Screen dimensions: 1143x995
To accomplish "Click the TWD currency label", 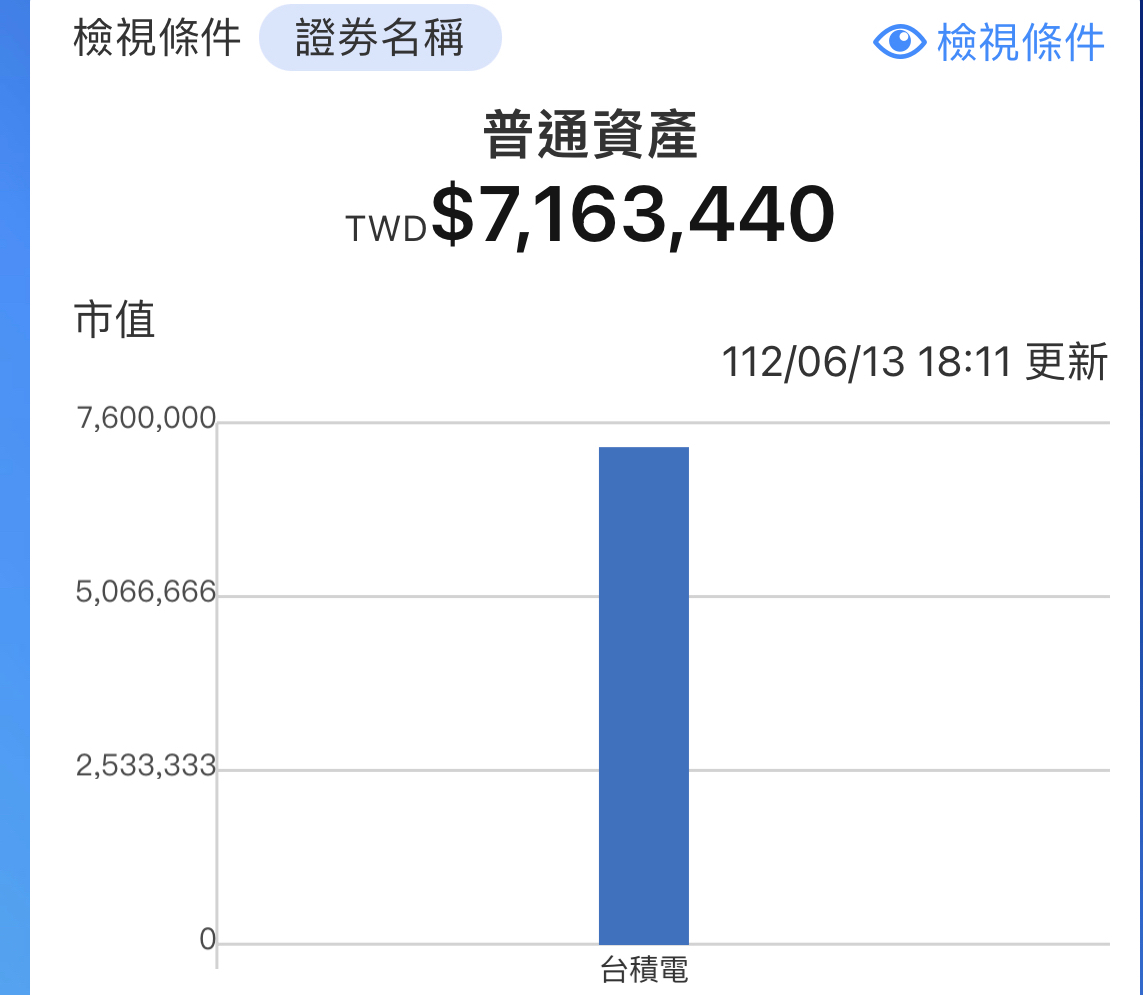I will [386, 229].
